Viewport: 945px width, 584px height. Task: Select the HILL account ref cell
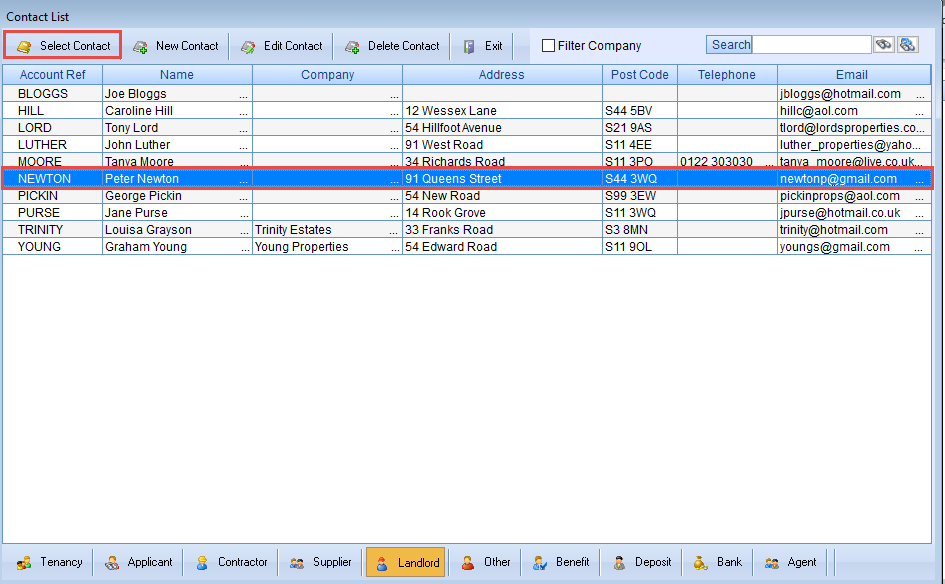click(x=53, y=110)
